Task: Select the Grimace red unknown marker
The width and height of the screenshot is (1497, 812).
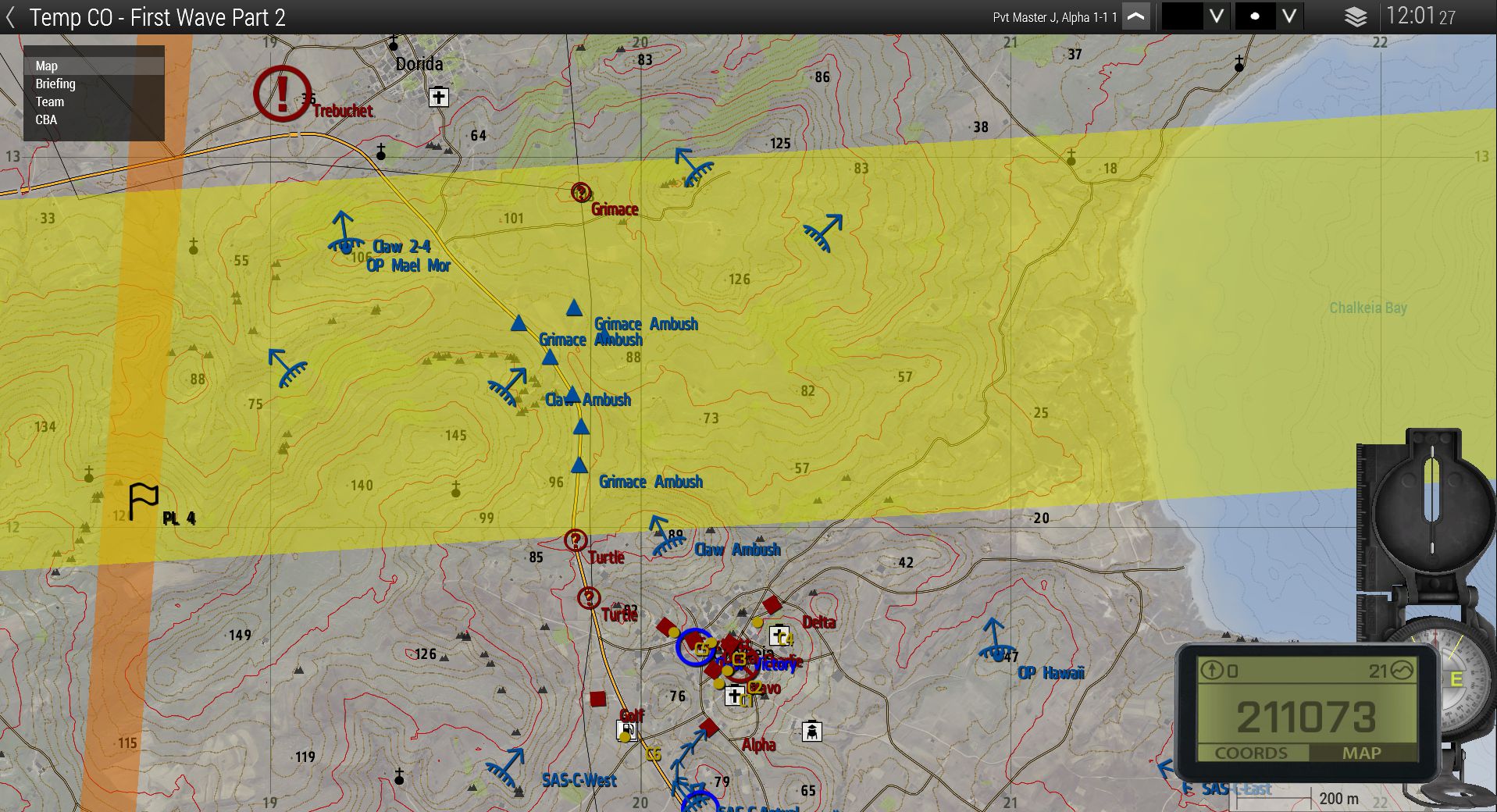Action: tap(580, 192)
